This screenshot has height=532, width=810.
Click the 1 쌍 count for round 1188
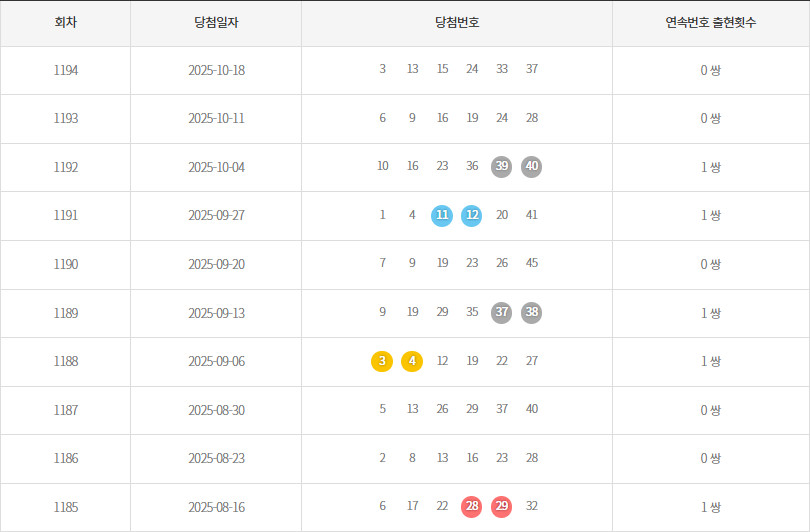click(x=710, y=361)
